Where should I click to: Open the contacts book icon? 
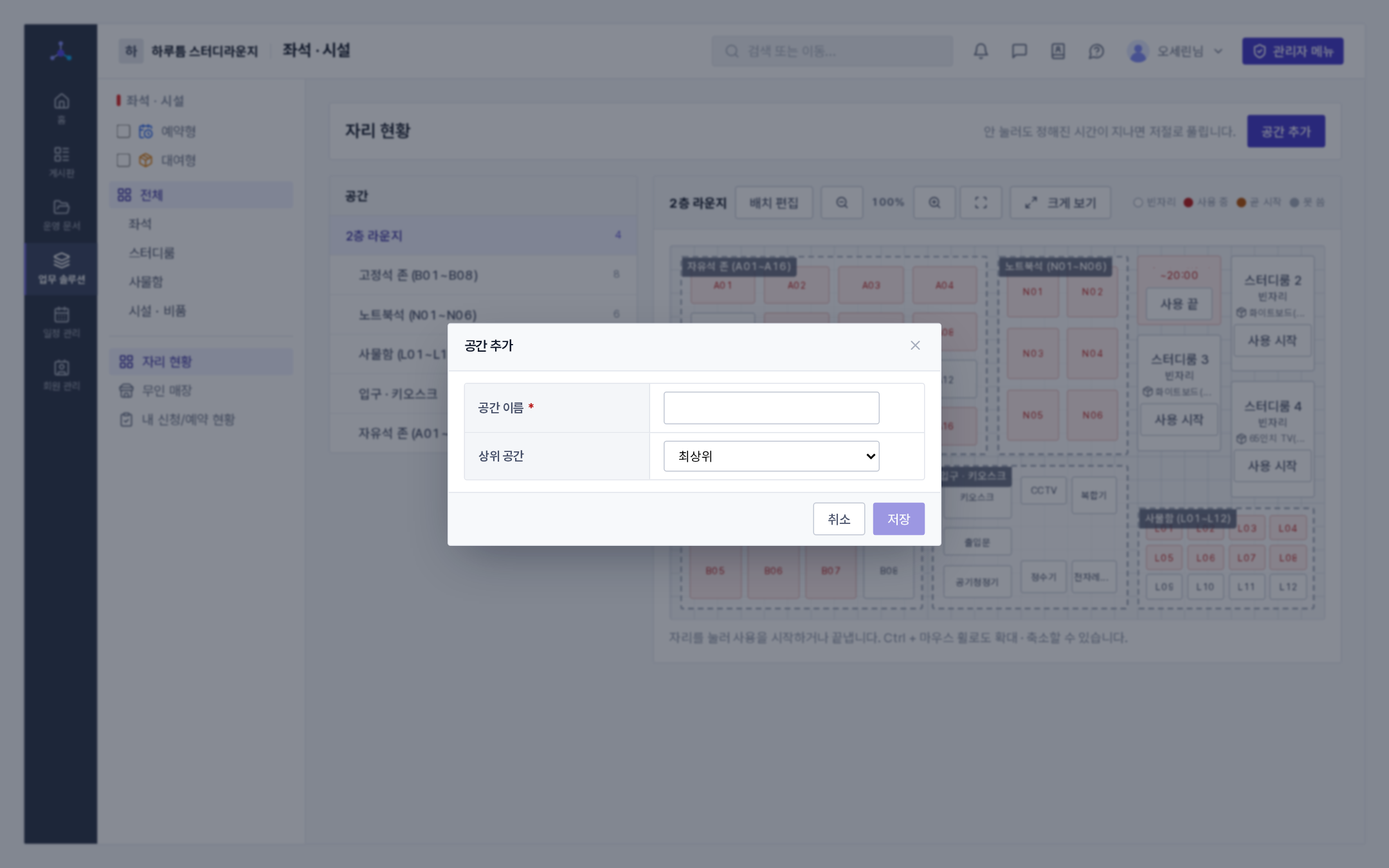(x=1058, y=51)
